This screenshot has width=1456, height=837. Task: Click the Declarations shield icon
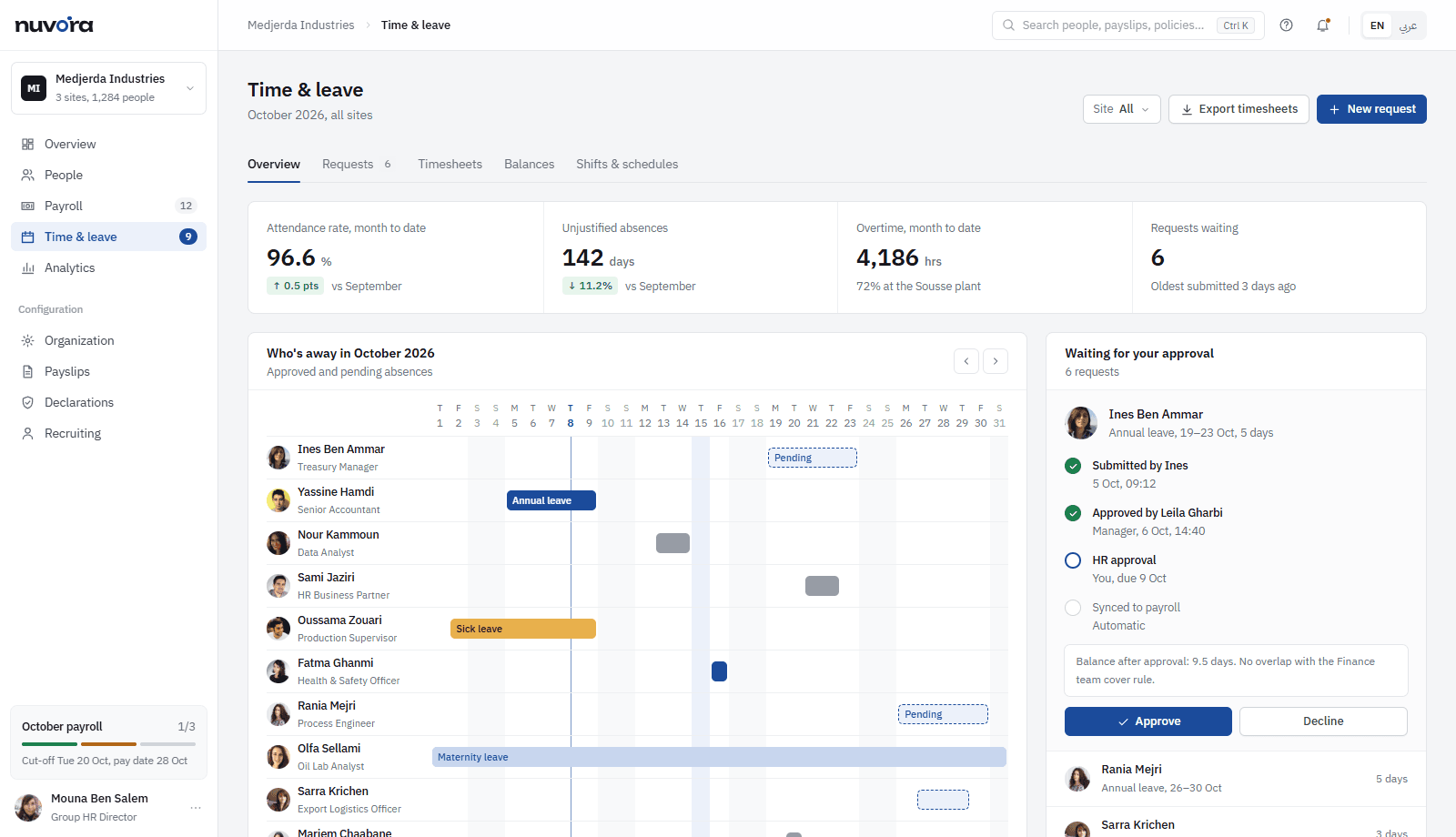tap(28, 402)
